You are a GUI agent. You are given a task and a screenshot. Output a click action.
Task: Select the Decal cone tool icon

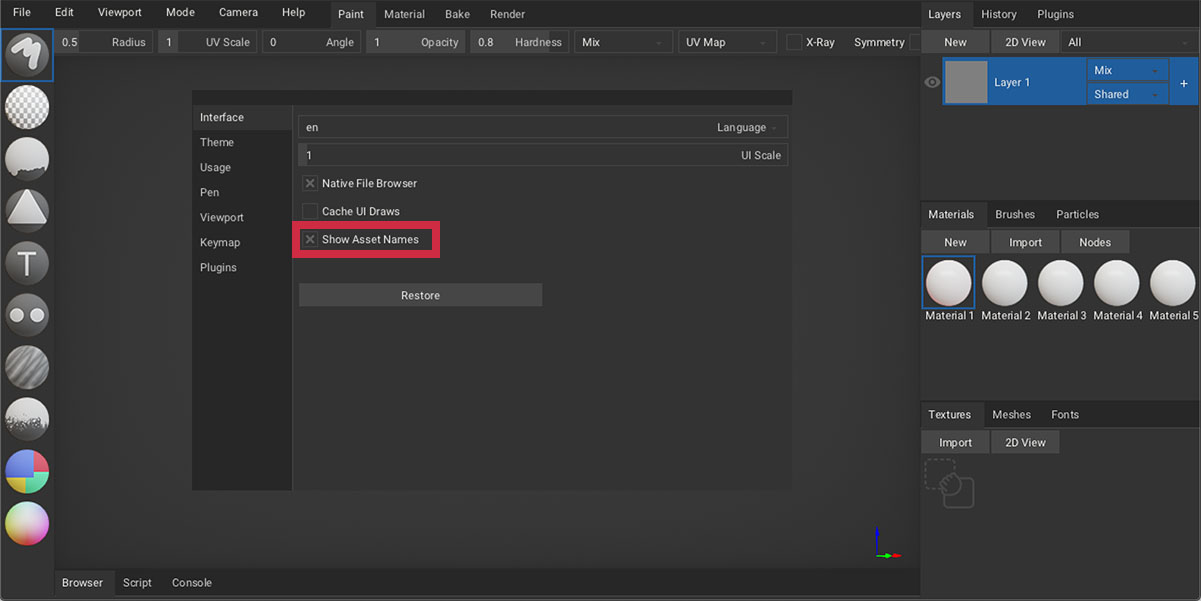pyautogui.click(x=27, y=210)
